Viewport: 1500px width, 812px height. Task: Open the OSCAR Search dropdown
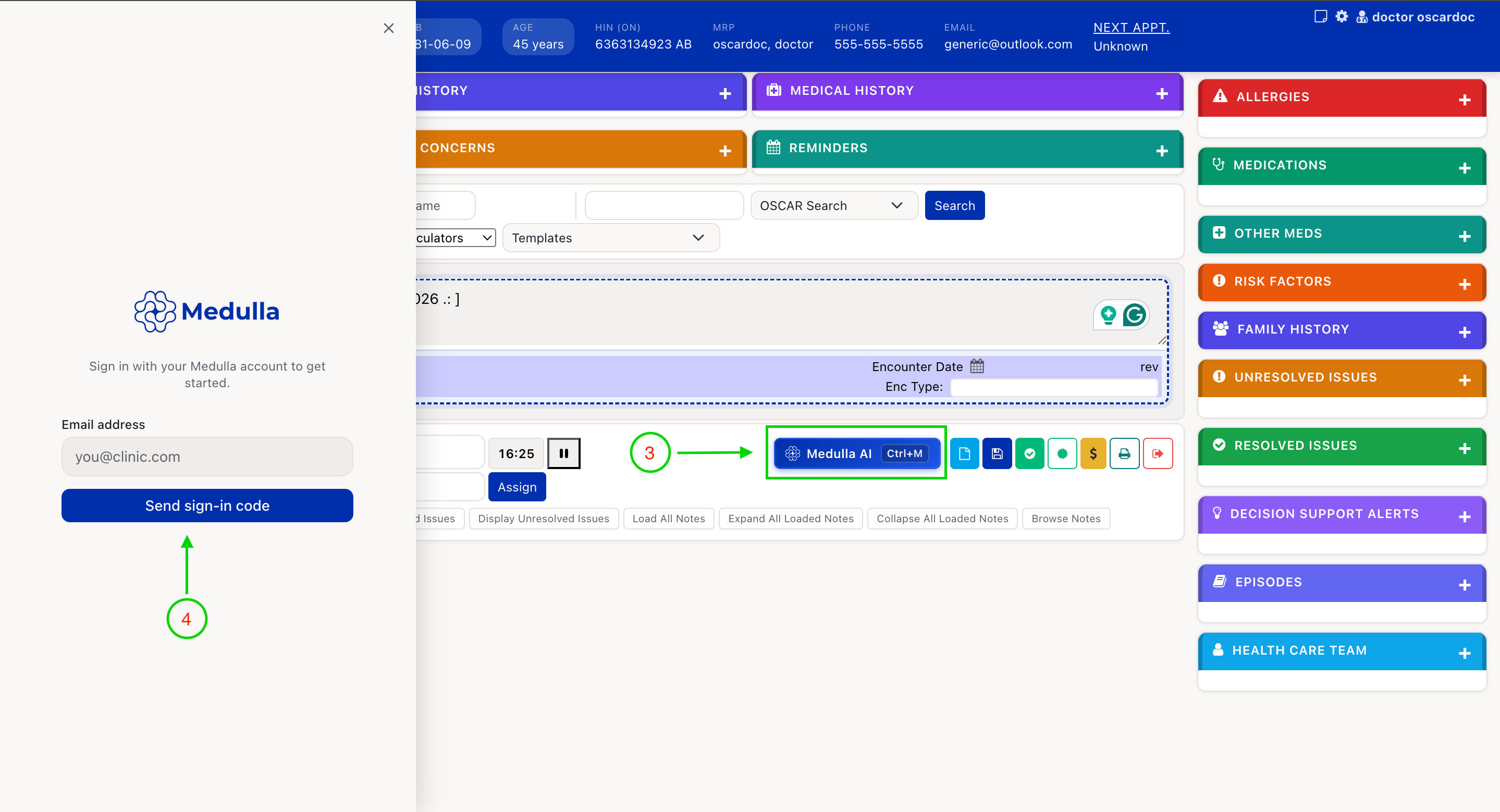click(834, 205)
